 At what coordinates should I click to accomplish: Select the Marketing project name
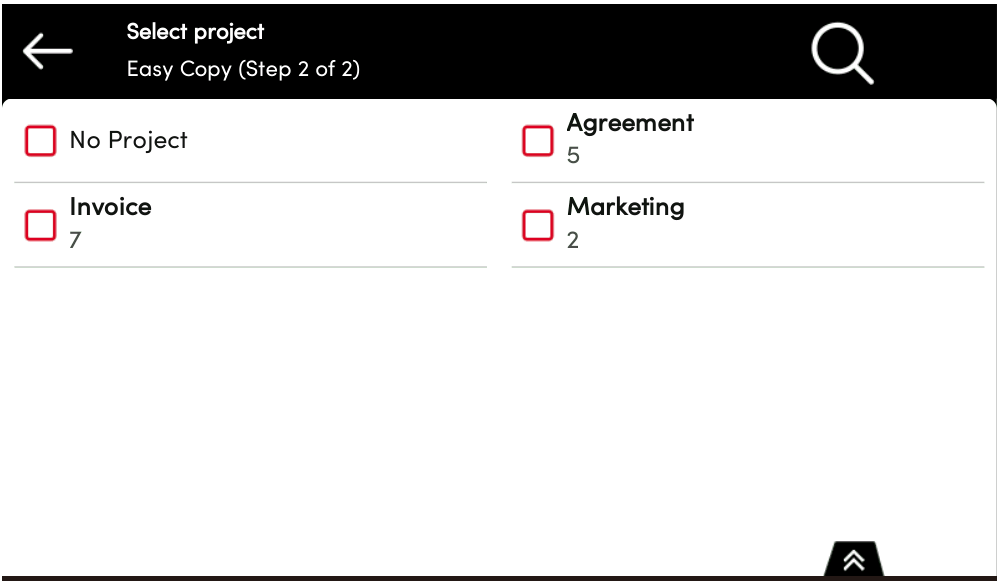point(626,208)
